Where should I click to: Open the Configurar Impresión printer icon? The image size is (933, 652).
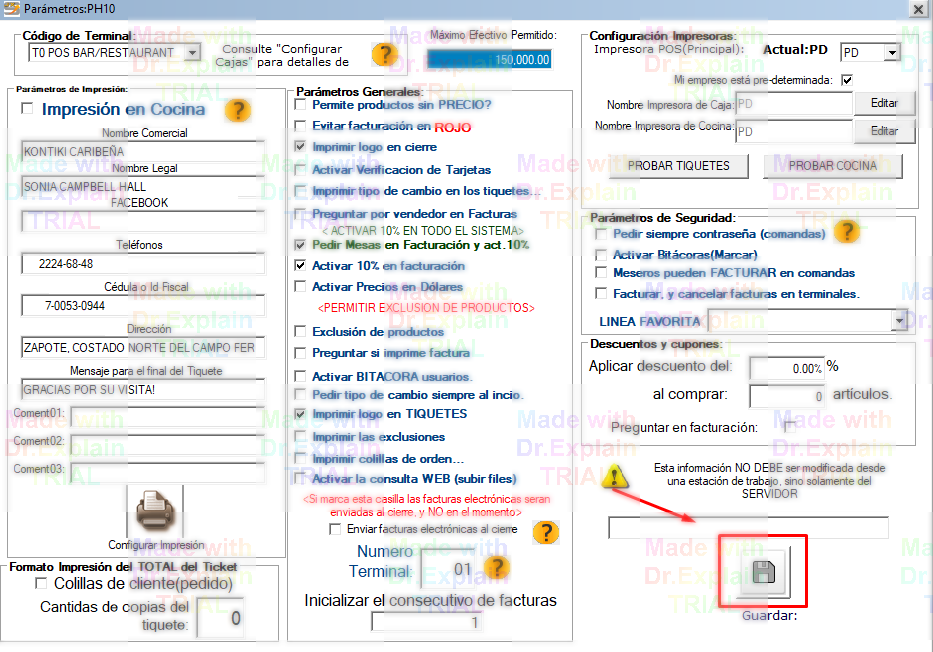[155, 513]
